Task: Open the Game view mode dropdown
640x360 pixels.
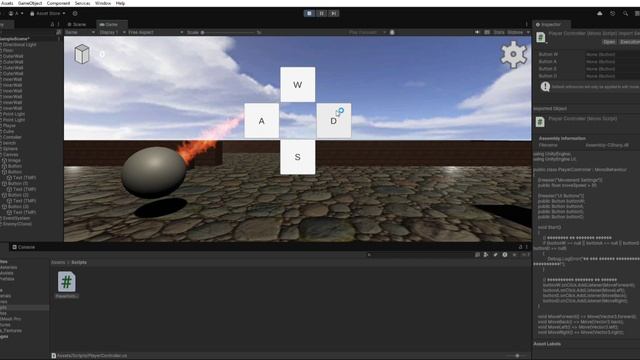Action: pos(80,32)
